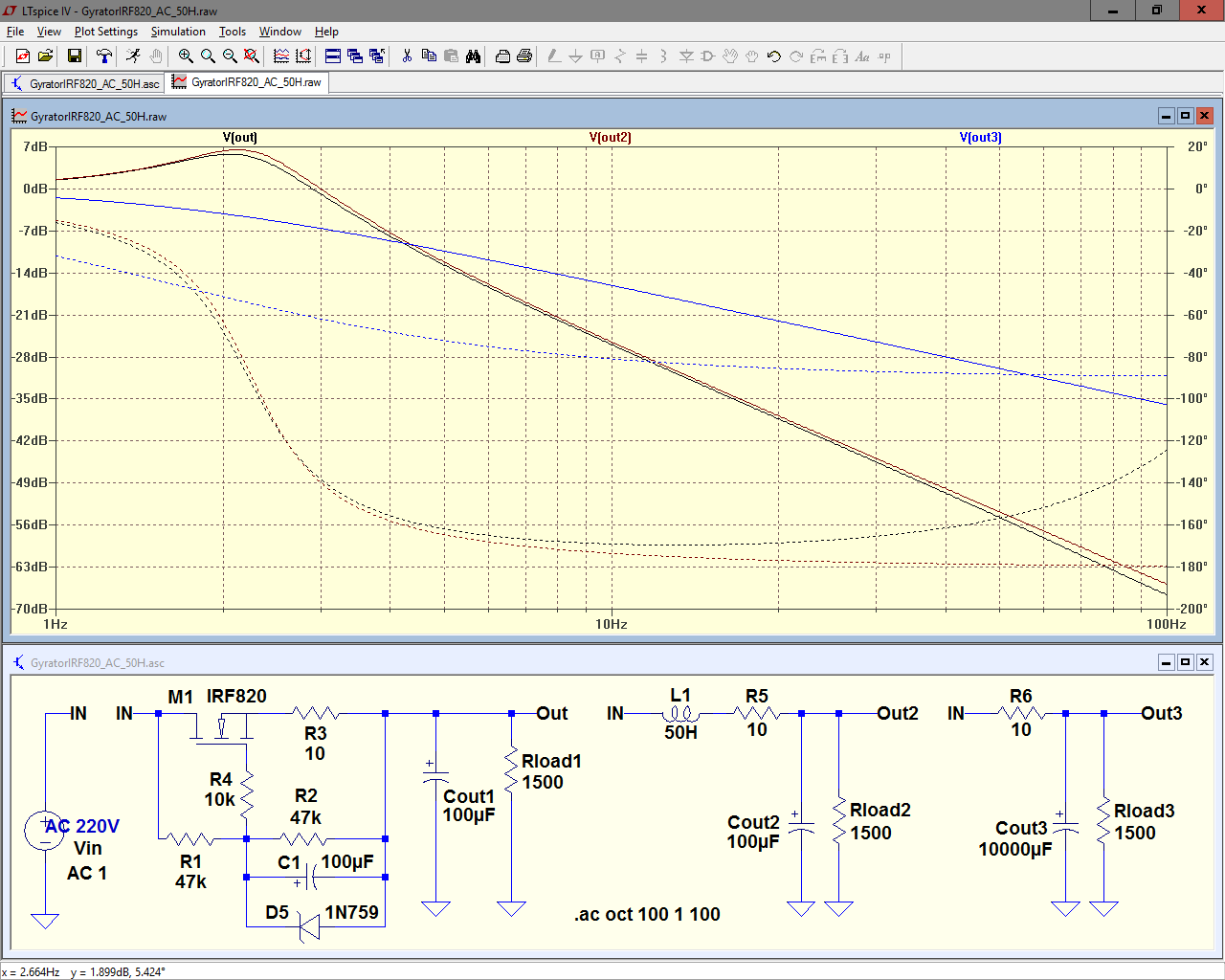This screenshot has width=1225, height=980.
Task: Click the Find binoculars icon
Action: click(473, 56)
